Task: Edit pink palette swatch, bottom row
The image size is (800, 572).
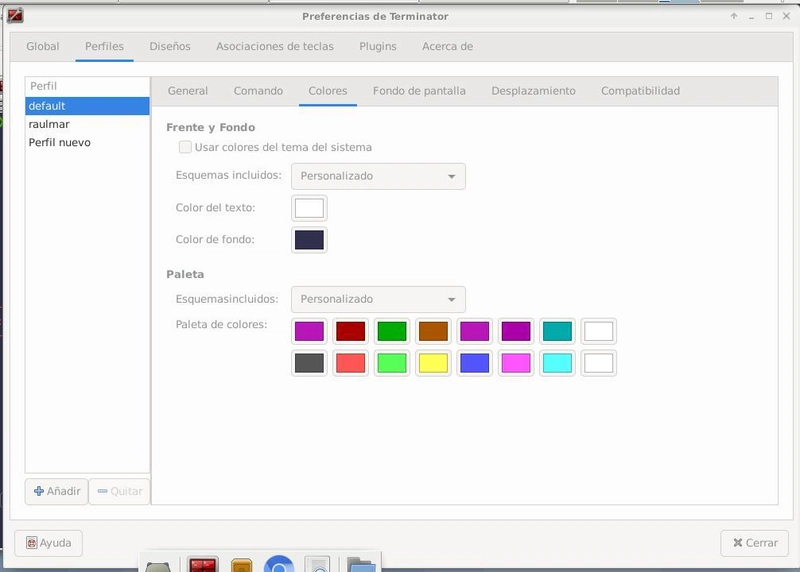Action: [x=516, y=363]
